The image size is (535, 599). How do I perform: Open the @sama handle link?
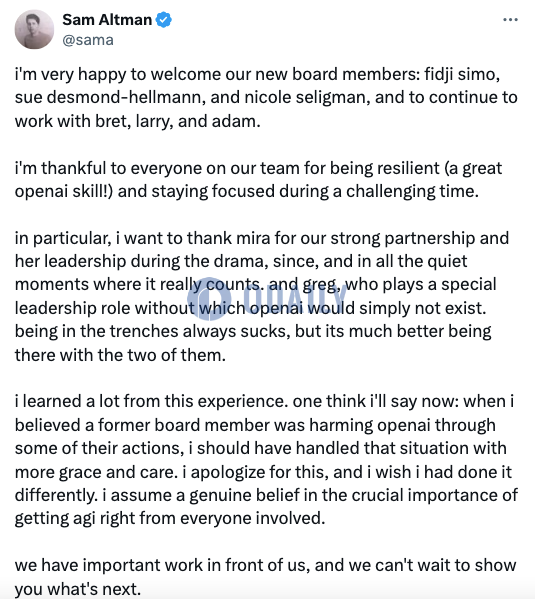88,40
